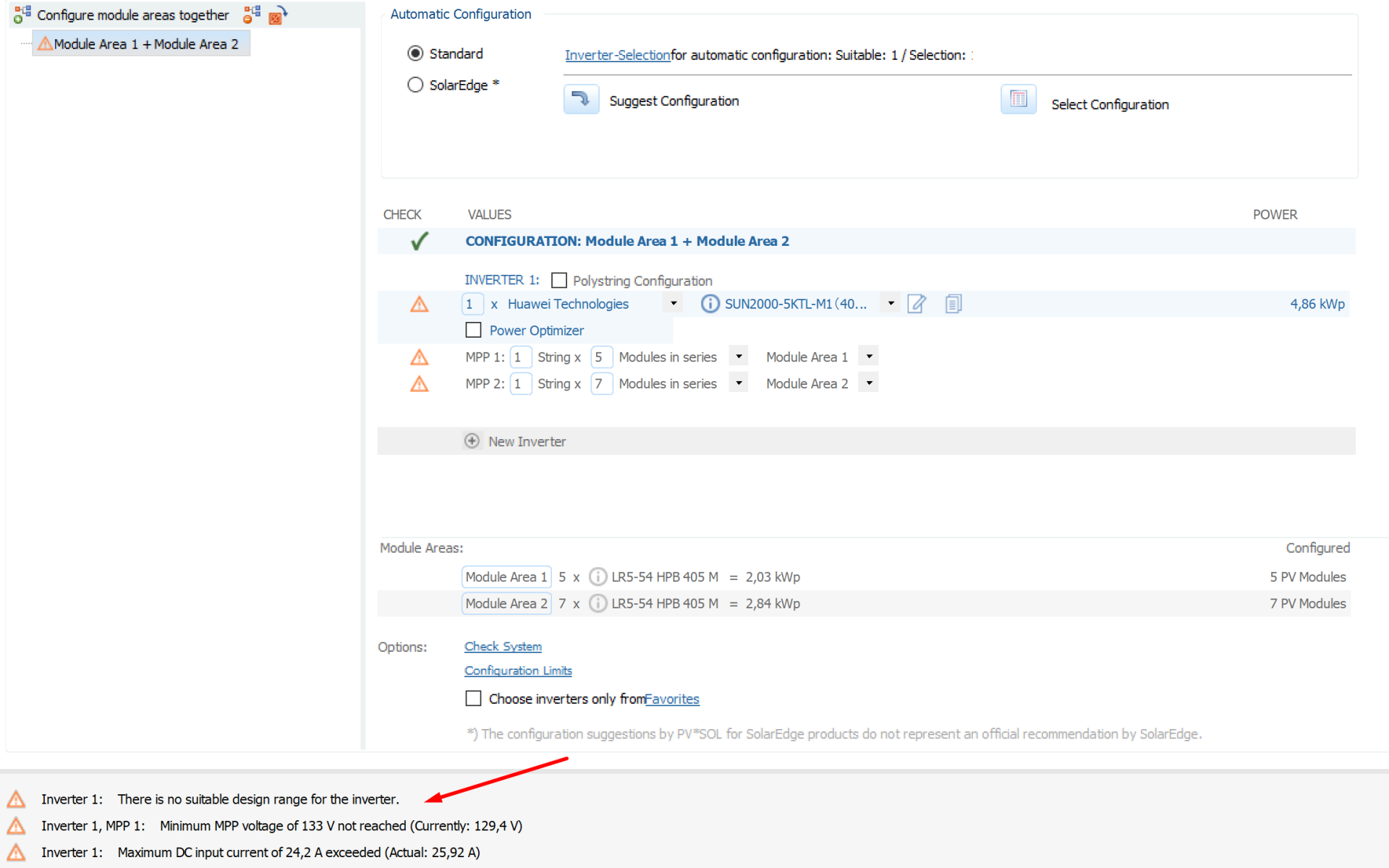The image size is (1389, 868).
Task: Click the add module areas icon (green plus)
Action: pos(22,14)
